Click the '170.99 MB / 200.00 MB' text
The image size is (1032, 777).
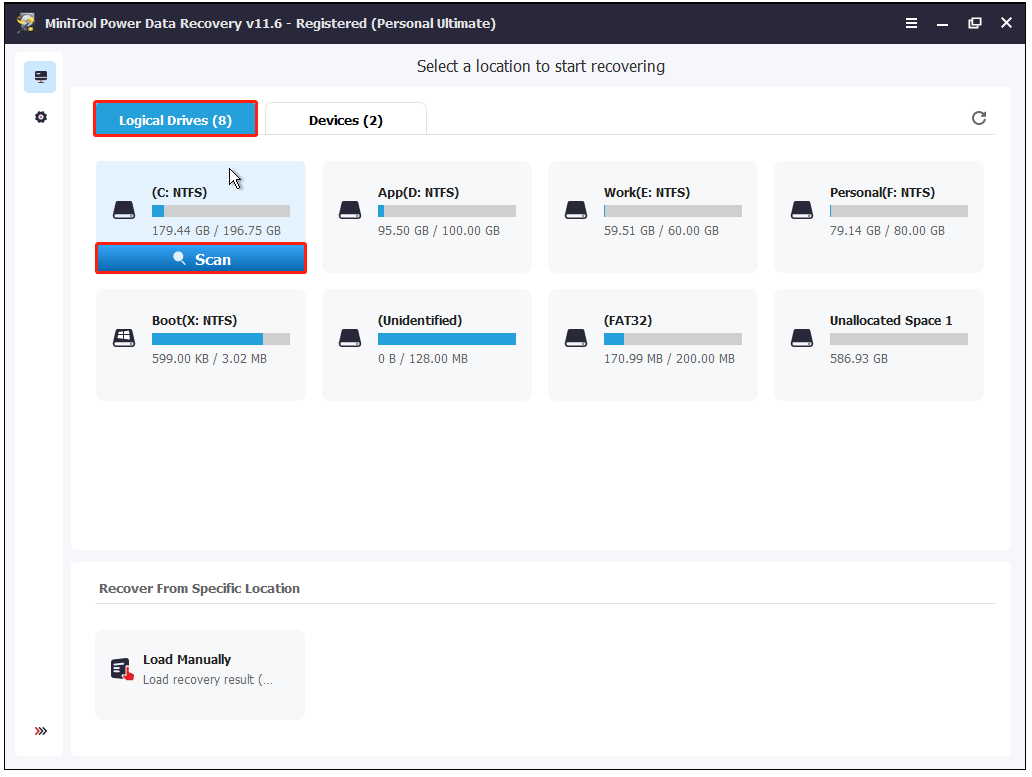(669, 359)
